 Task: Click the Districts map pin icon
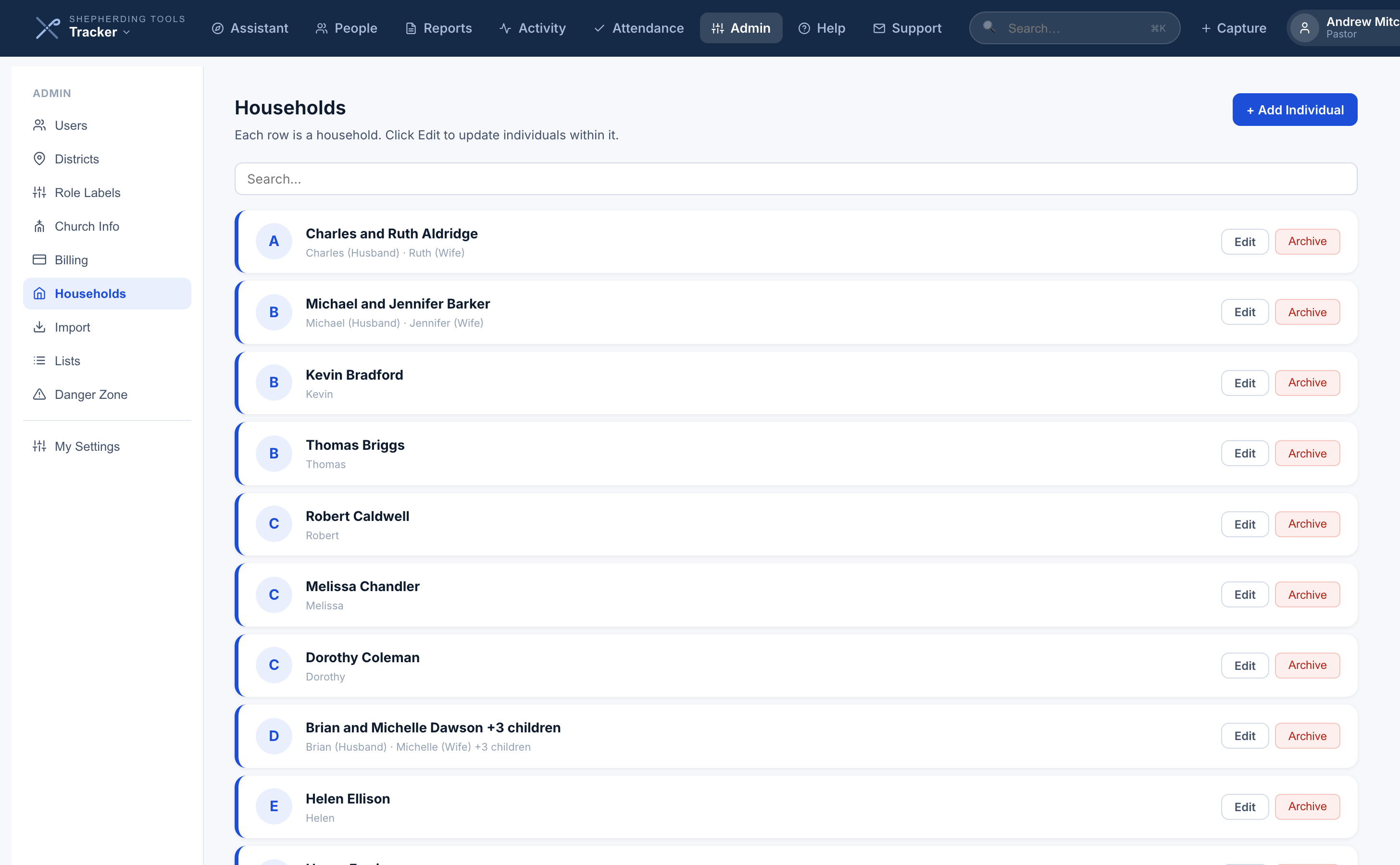pos(39,159)
